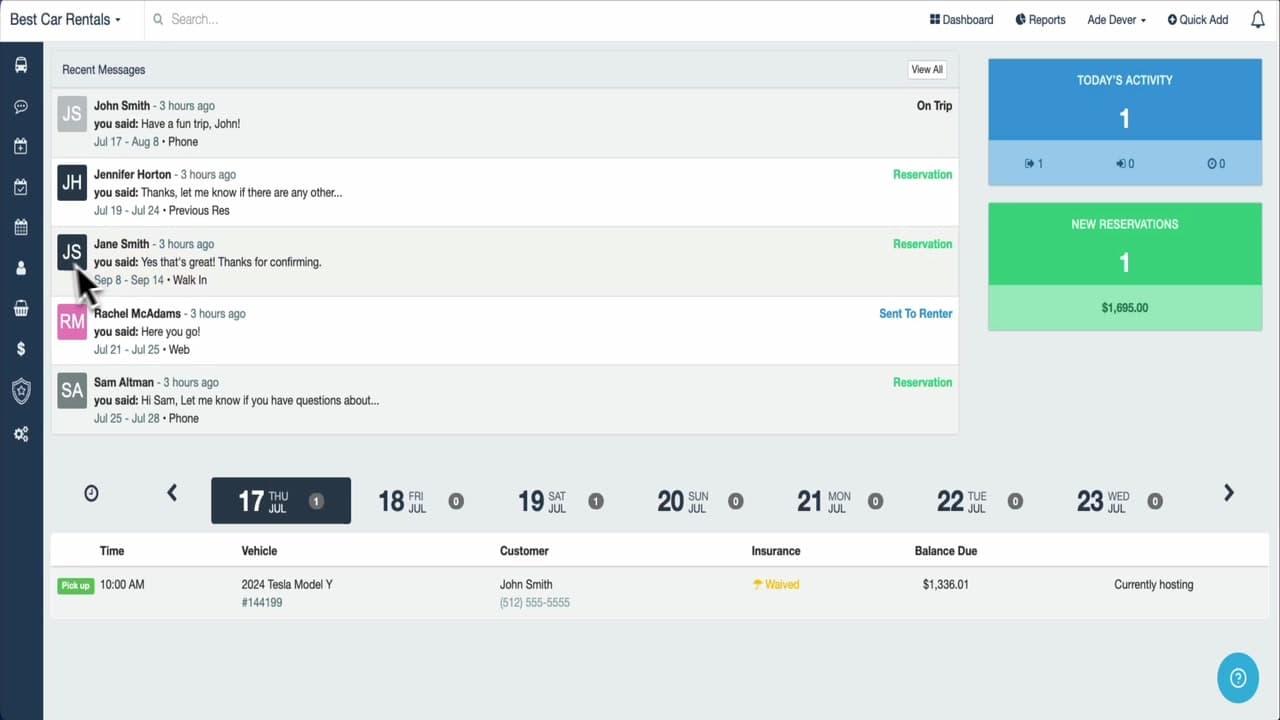Open the Vehicles section from the sidebar
This screenshot has width=1280, height=720.
click(21, 64)
